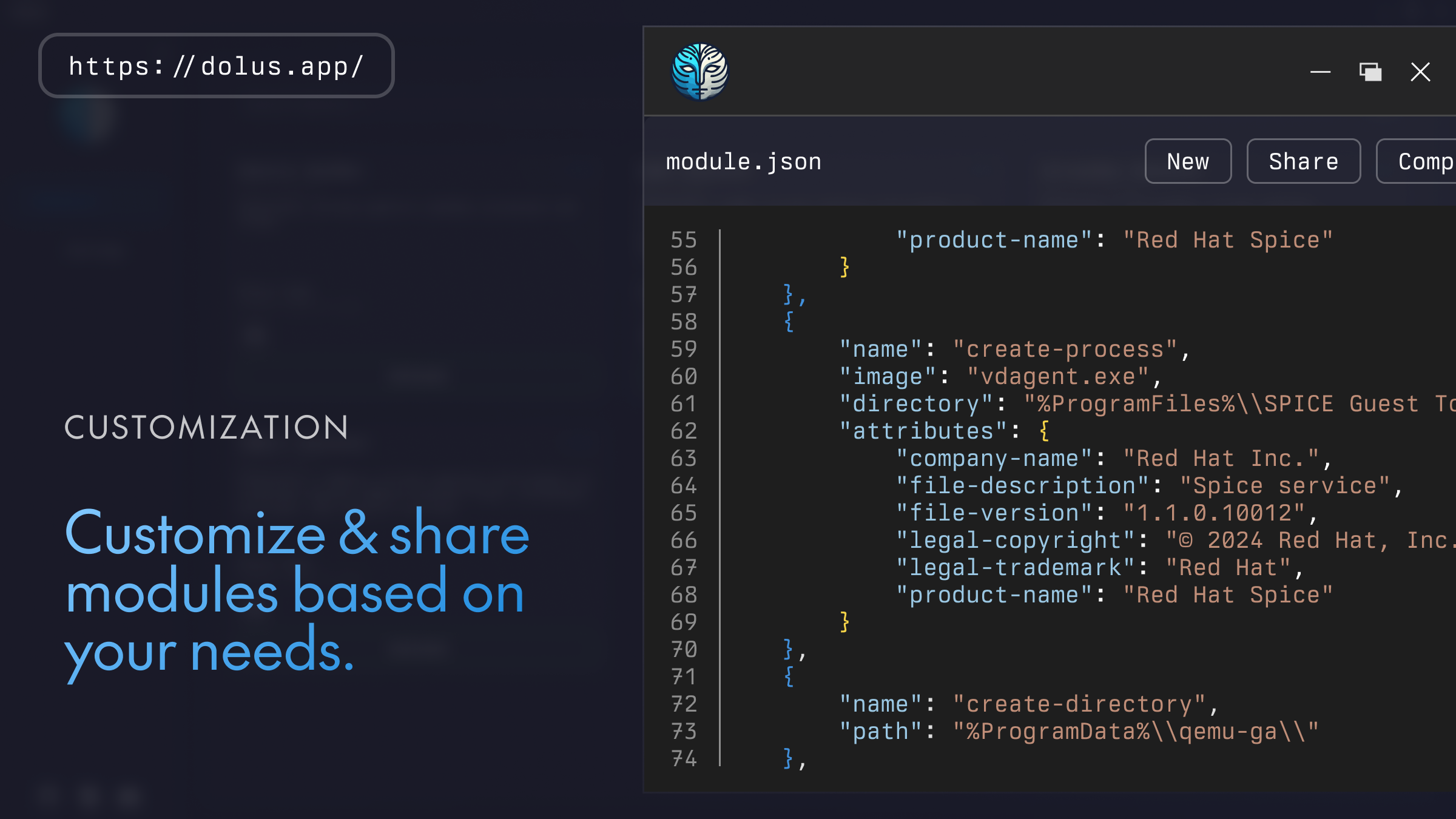Click the opening brace on line 58

[x=789, y=322]
